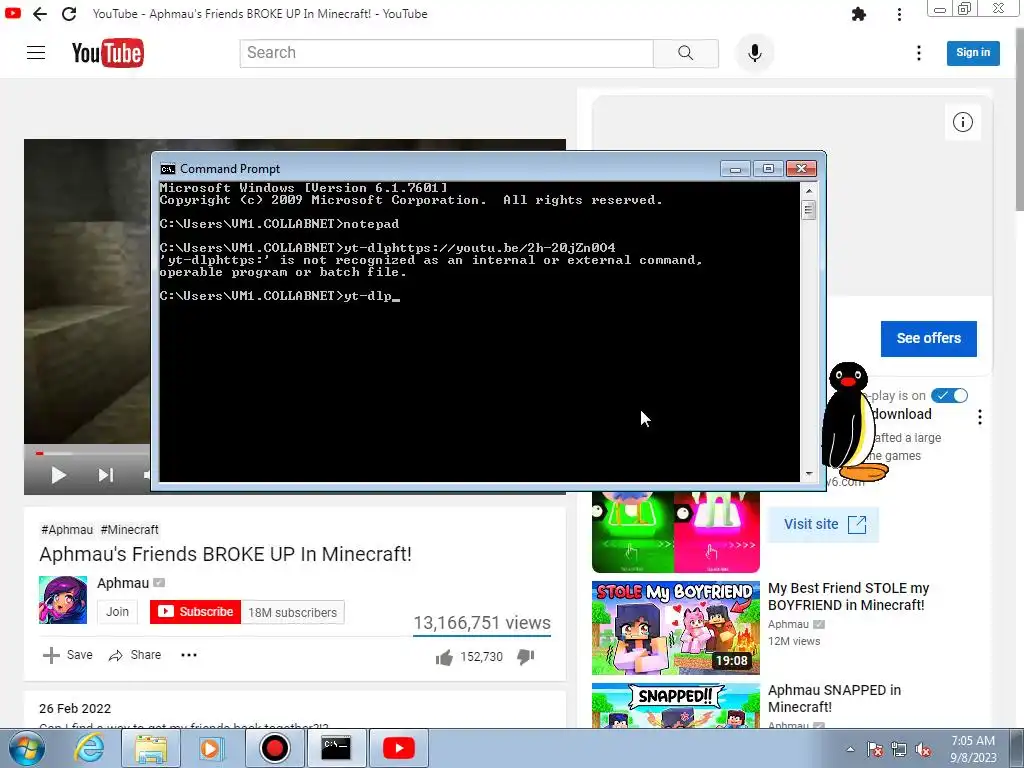This screenshot has width=1024, height=768.
Task: Switch to YouTube taskbar button
Action: [x=398, y=748]
